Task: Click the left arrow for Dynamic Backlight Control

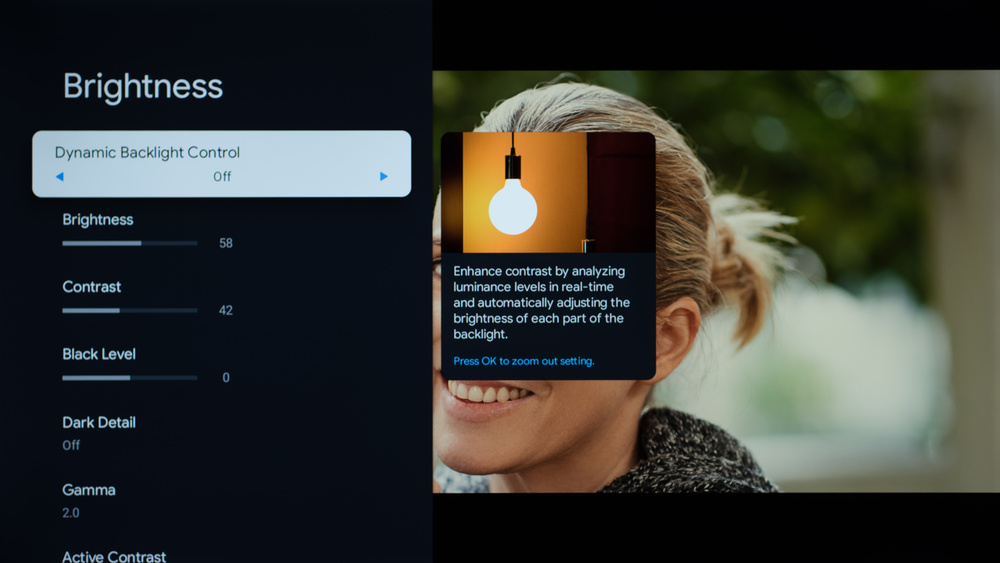Action: pos(60,177)
